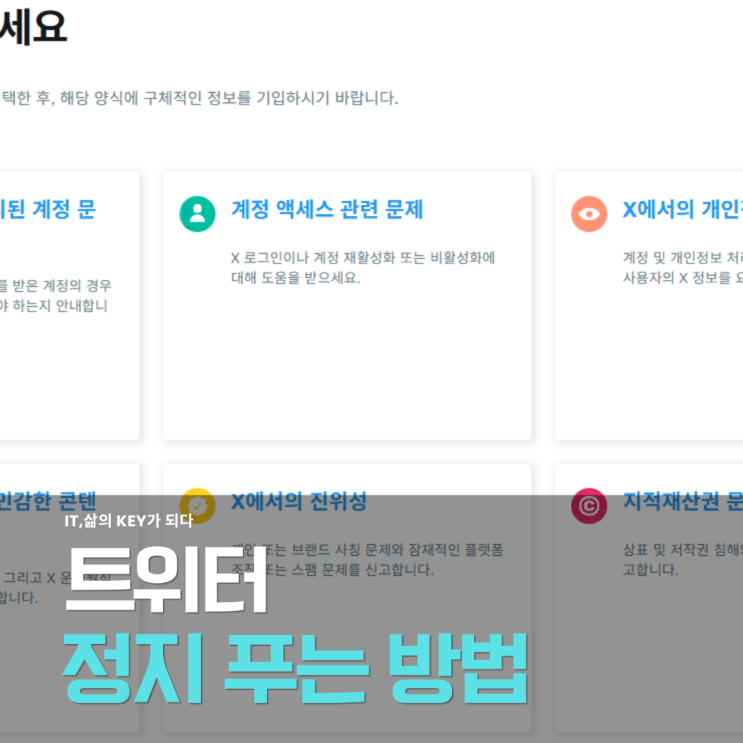The height and width of the screenshot is (743, 743).
Task: Click the yellow verified badge icon
Action: (x=197, y=506)
